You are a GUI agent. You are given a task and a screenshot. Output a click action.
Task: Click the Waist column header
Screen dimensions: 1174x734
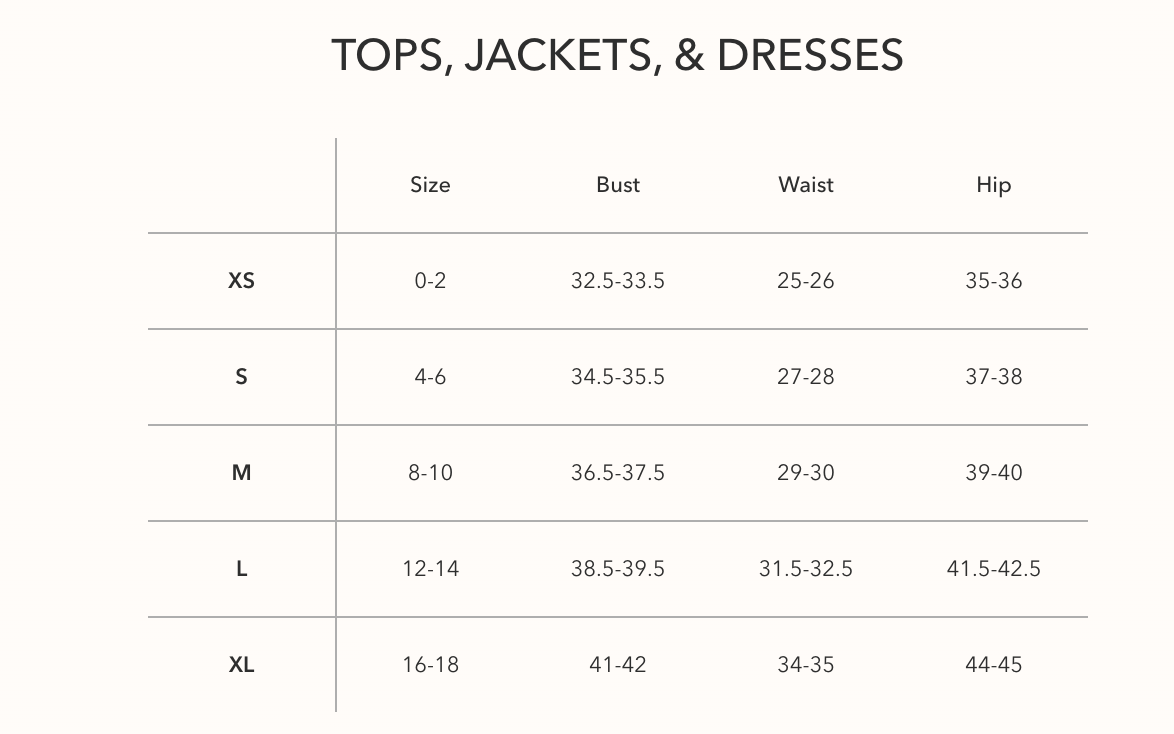[806, 185]
